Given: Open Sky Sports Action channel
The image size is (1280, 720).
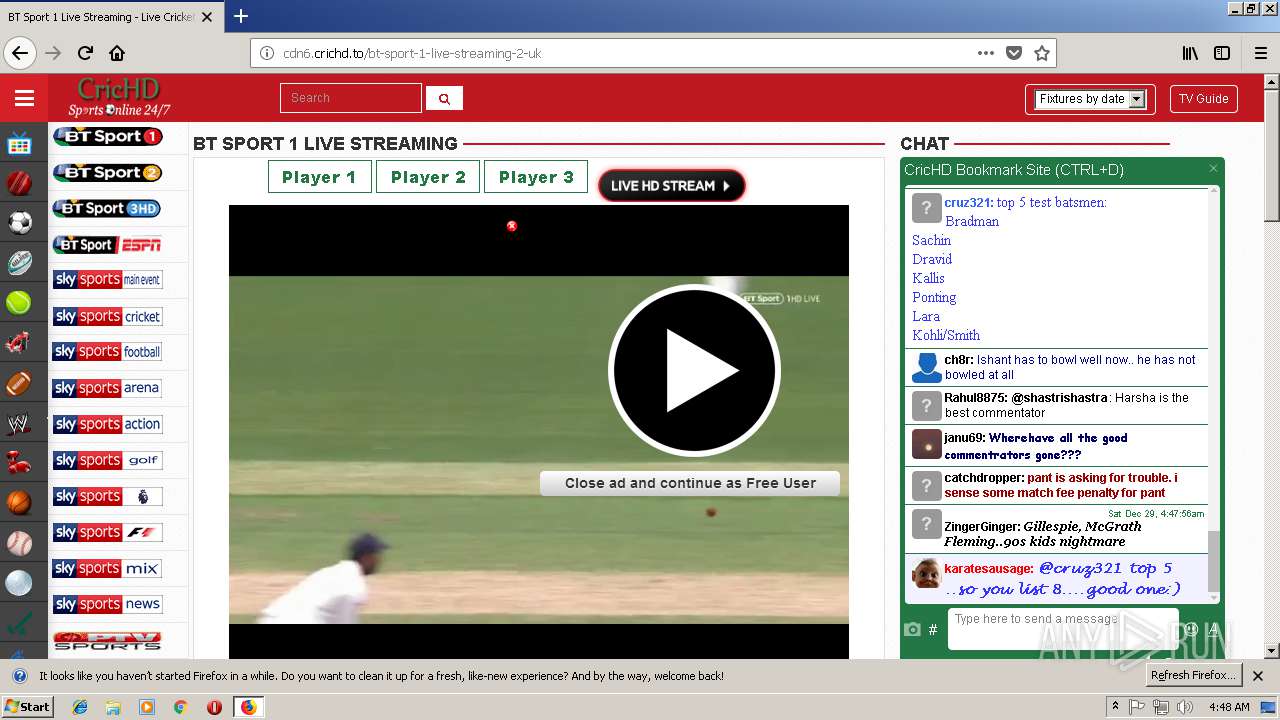Looking at the screenshot, I should (x=107, y=424).
